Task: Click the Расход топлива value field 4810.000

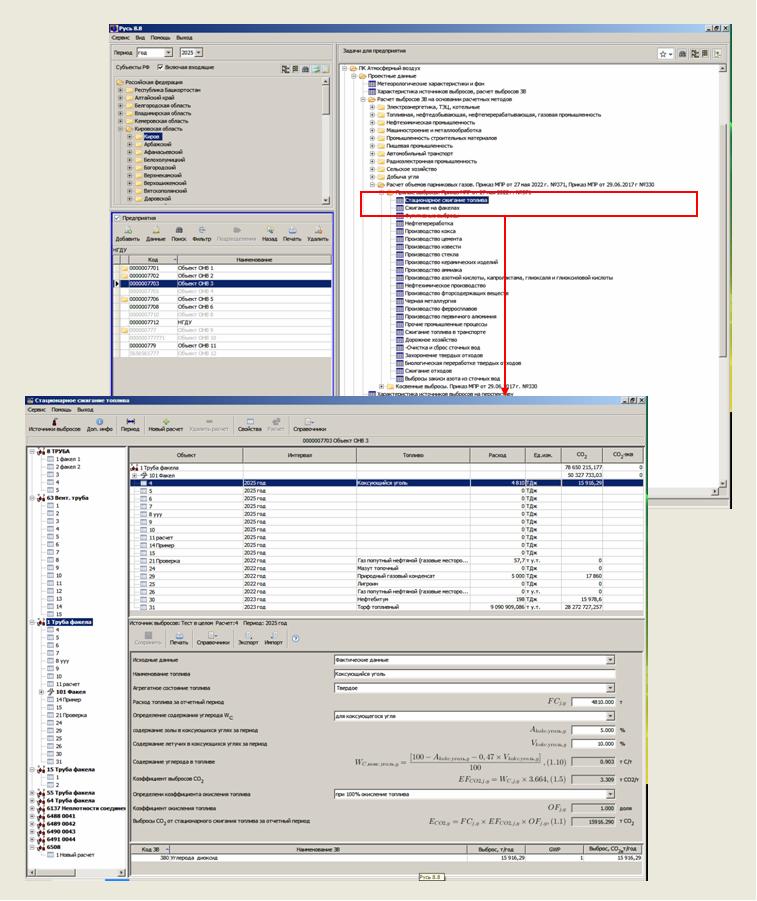Action: (591, 702)
